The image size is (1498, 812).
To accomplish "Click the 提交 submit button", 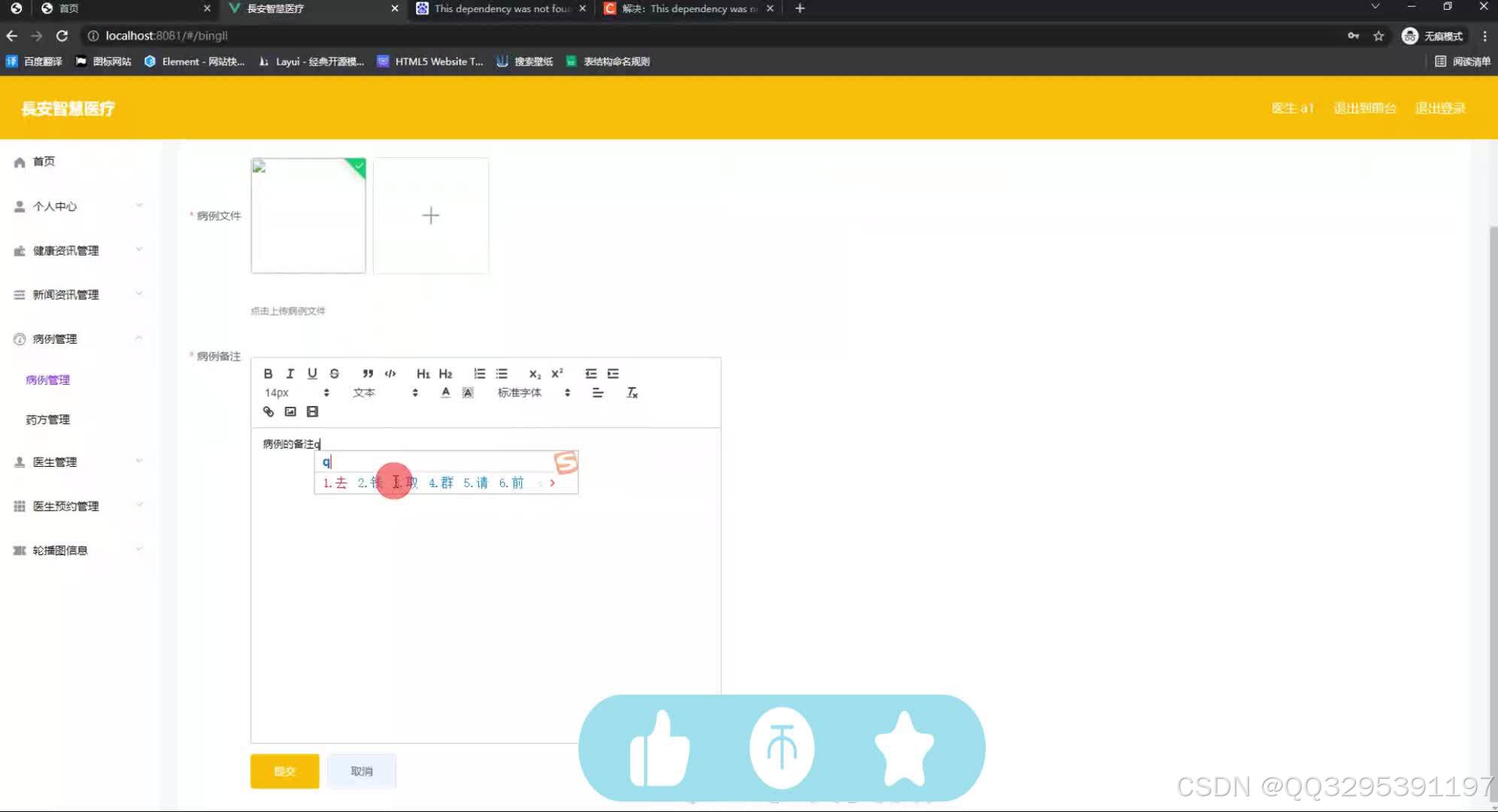I will pyautogui.click(x=284, y=771).
